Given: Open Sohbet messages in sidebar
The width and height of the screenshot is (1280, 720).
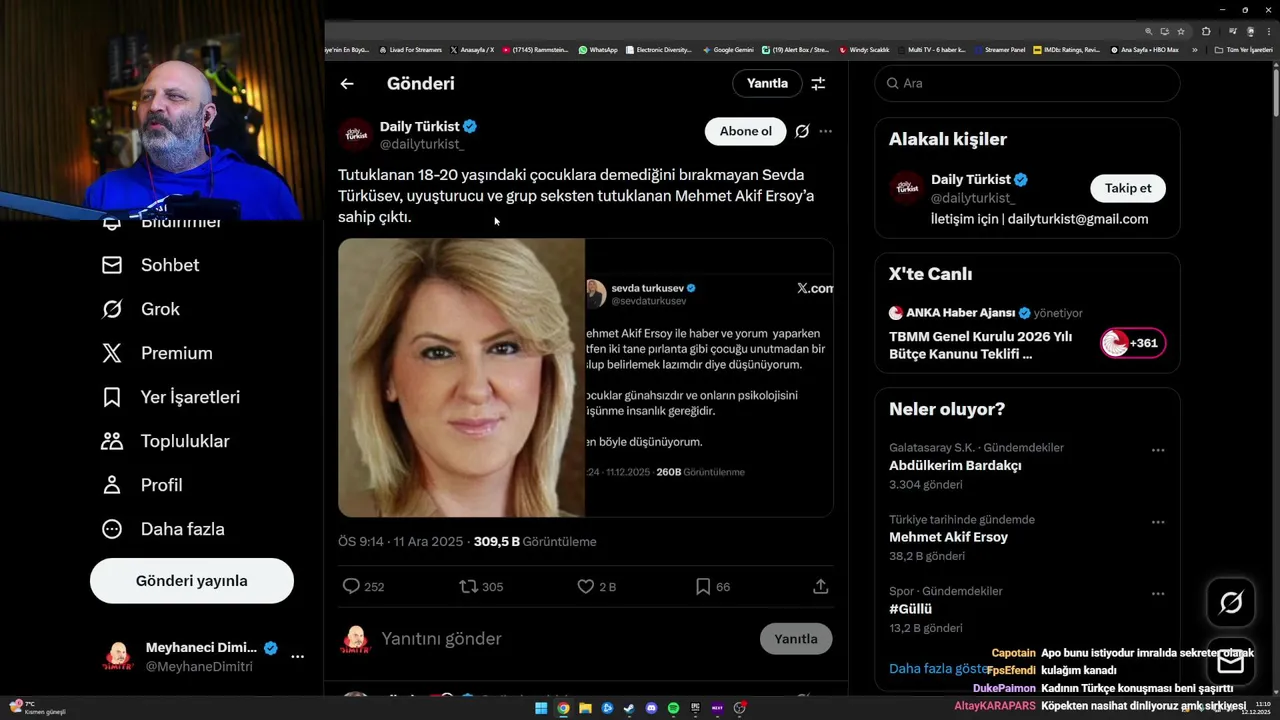Looking at the screenshot, I should tap(151, 265).
